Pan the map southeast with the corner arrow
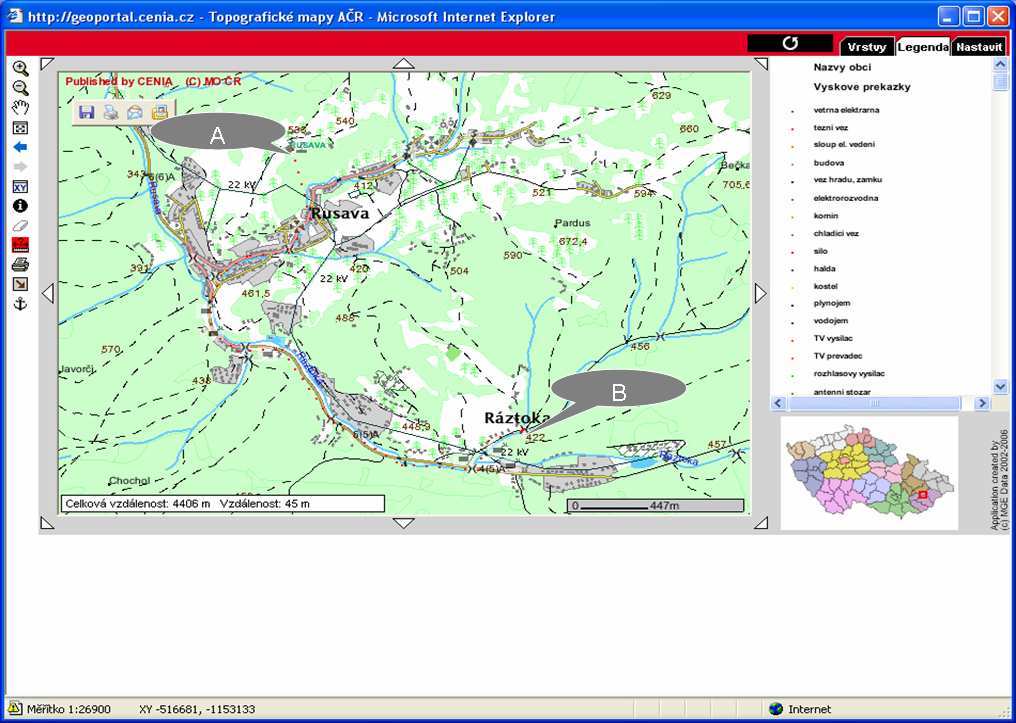The height and width of the screenshot is (723, 1016). pos(761,522)
